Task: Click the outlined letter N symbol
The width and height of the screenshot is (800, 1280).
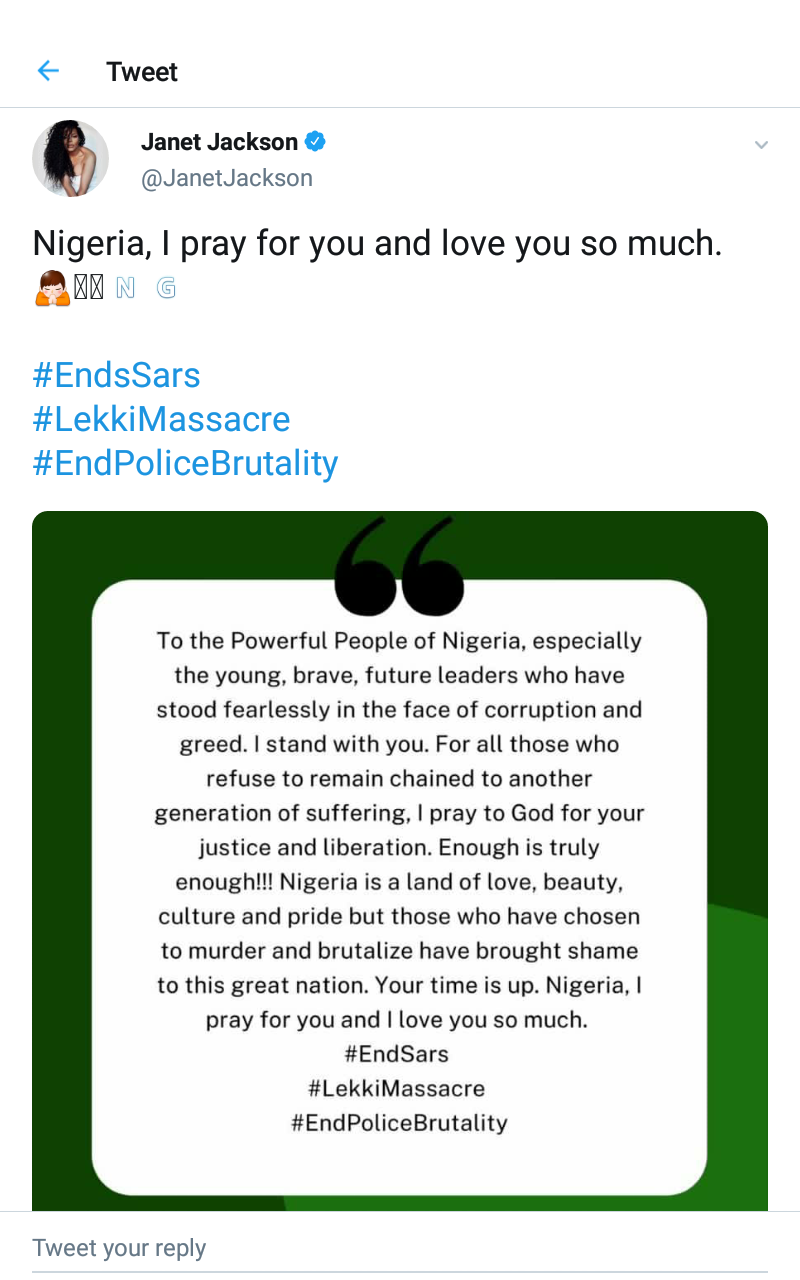Action: 125,289
